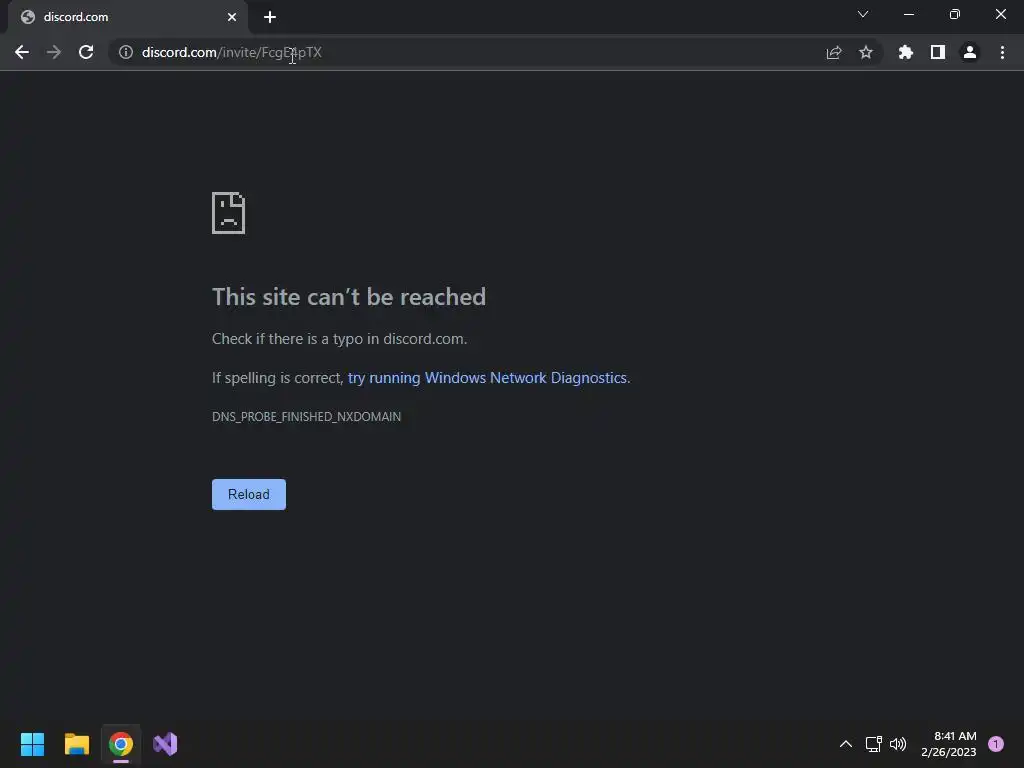Click the 'This site can't be reached' heading
1024x768 pixels.
click(x=349, y=297)
